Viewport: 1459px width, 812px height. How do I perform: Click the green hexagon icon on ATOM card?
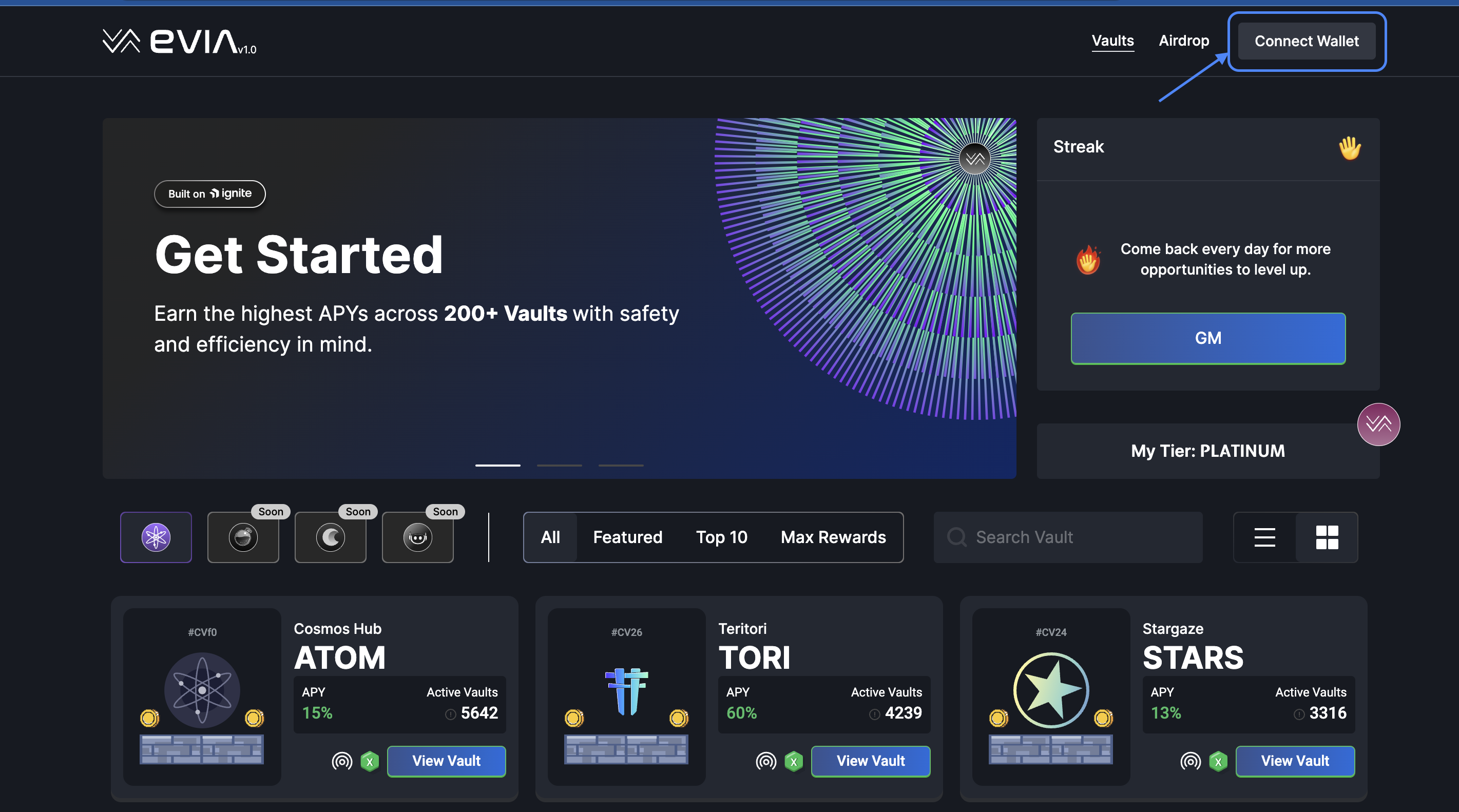370,761
